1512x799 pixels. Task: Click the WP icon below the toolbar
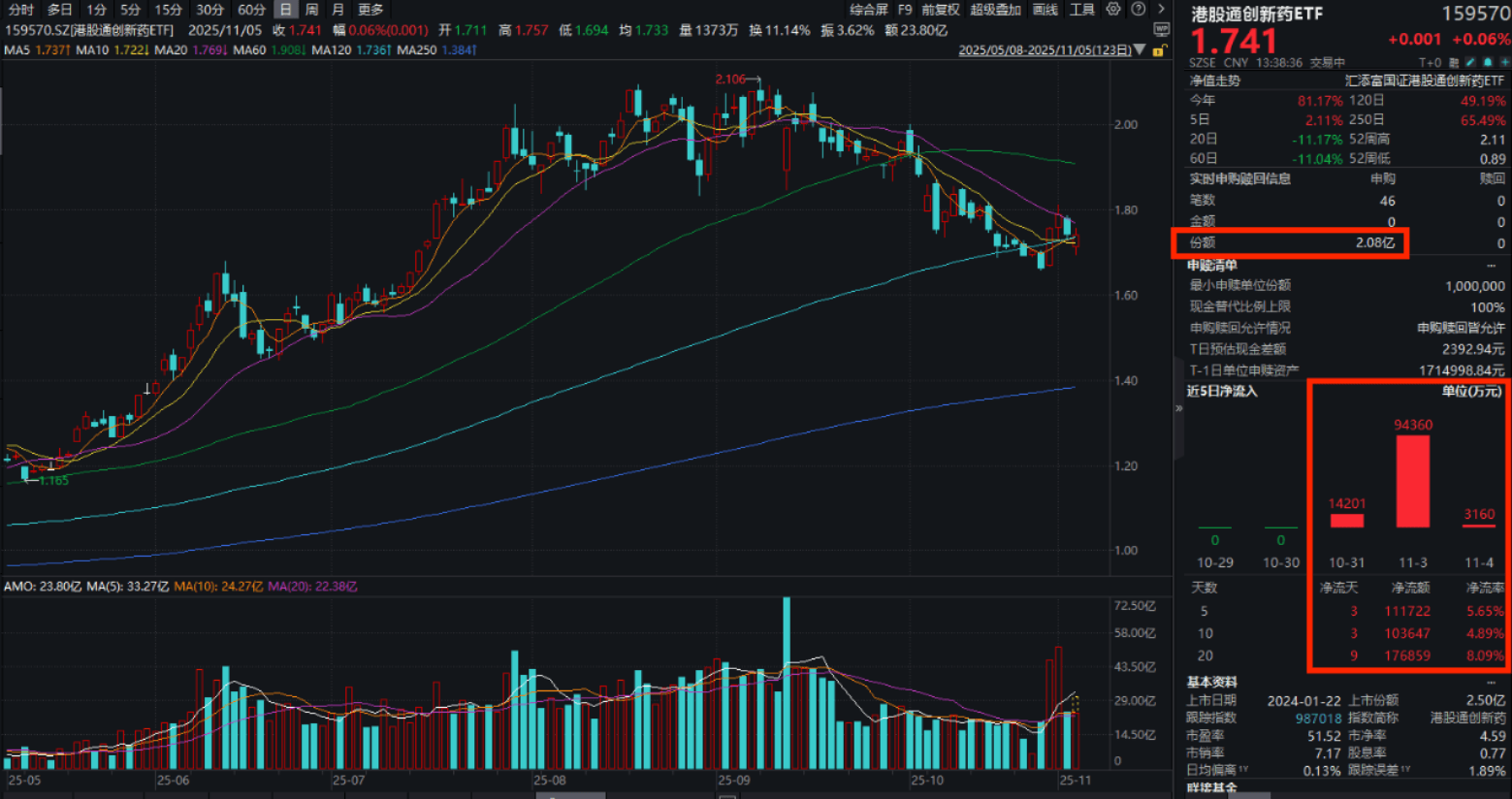pyautogui.click(x=1161, y=29)
